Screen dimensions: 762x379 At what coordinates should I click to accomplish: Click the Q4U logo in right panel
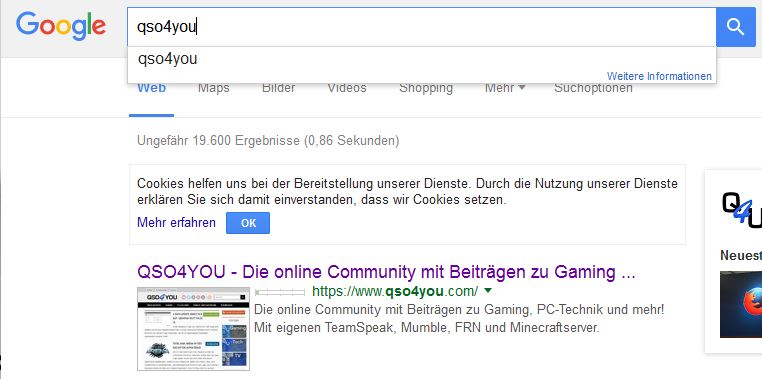click(742, 210)
